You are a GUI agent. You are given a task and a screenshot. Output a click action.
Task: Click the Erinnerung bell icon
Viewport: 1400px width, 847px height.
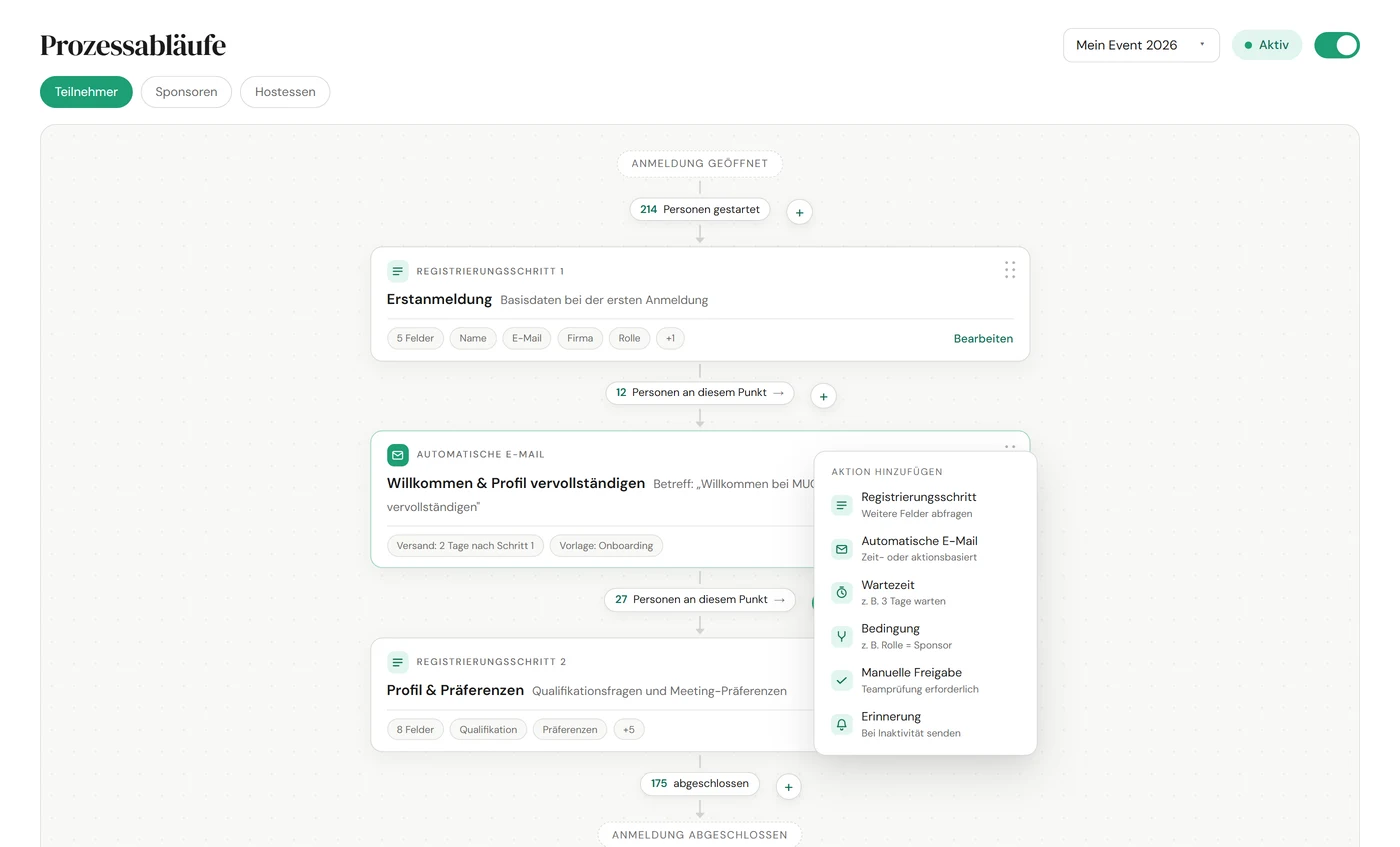tap(841, 724)
